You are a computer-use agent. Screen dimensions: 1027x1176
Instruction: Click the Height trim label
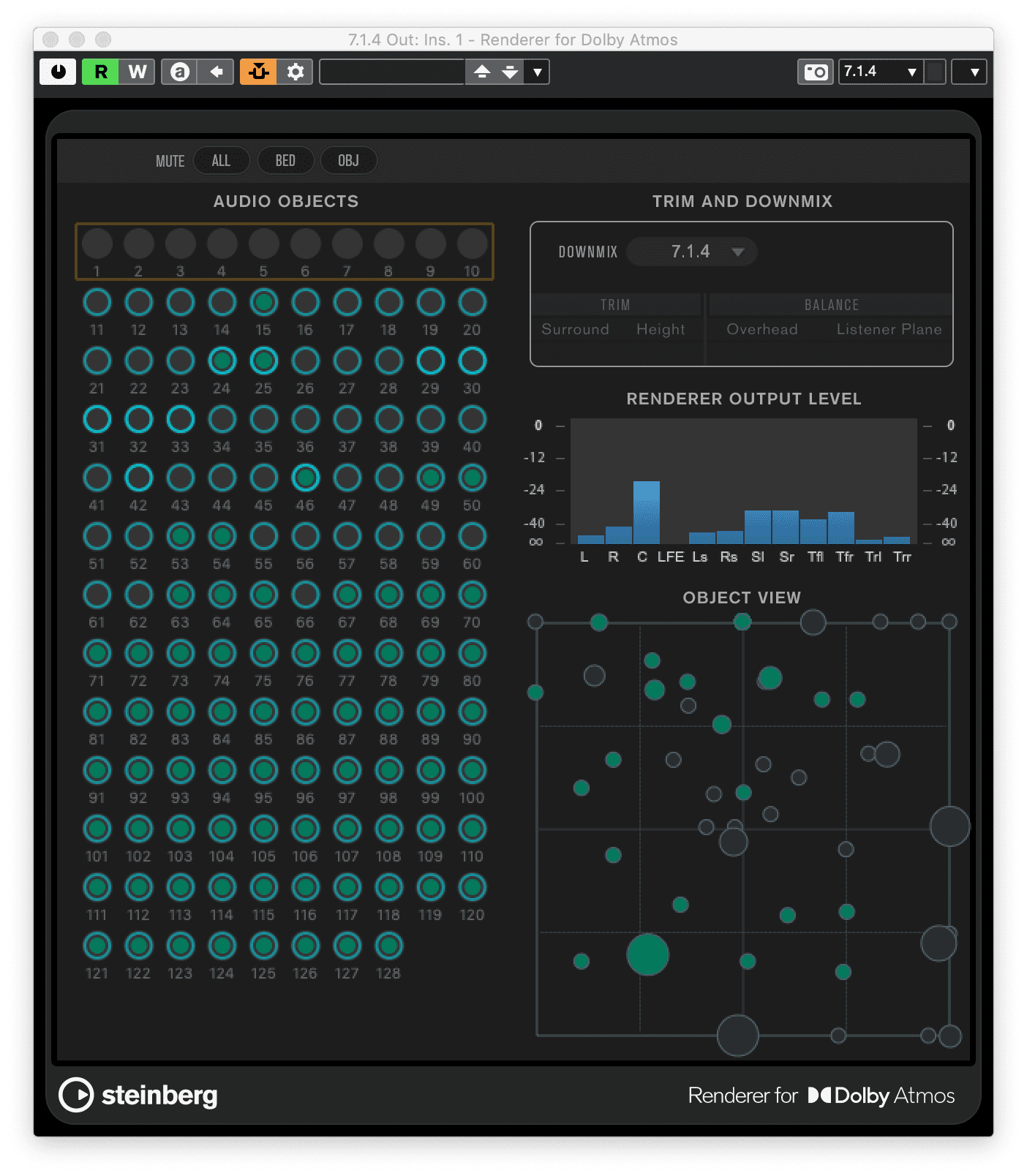[661, 329]
